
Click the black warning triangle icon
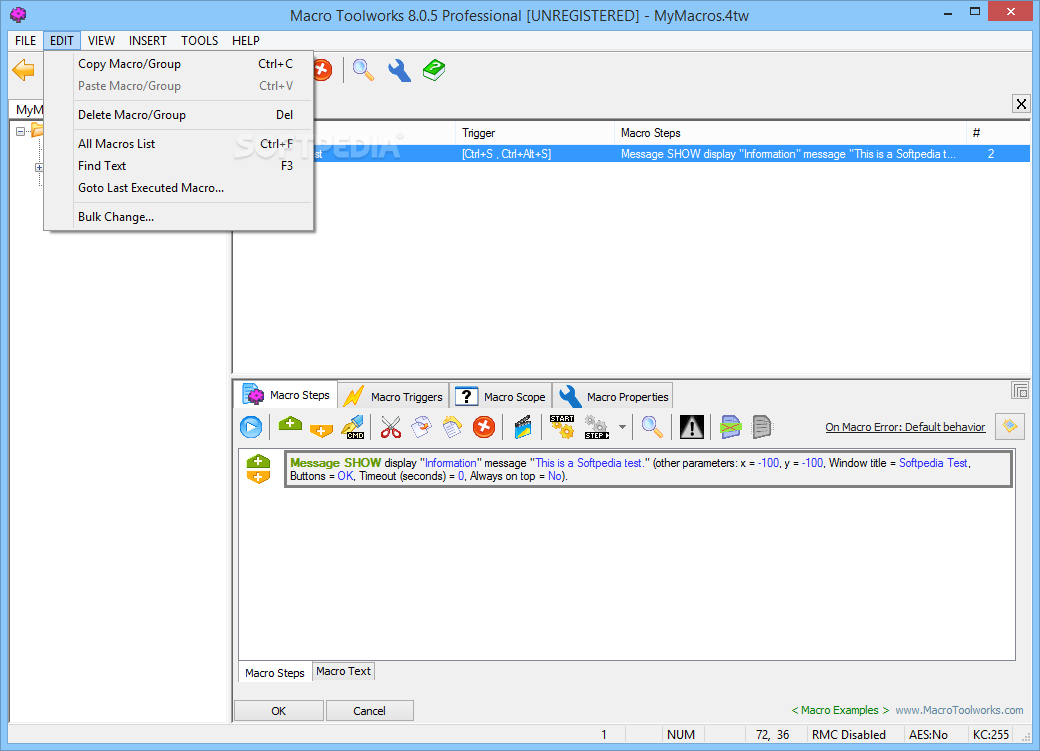[x=692, y=427]
